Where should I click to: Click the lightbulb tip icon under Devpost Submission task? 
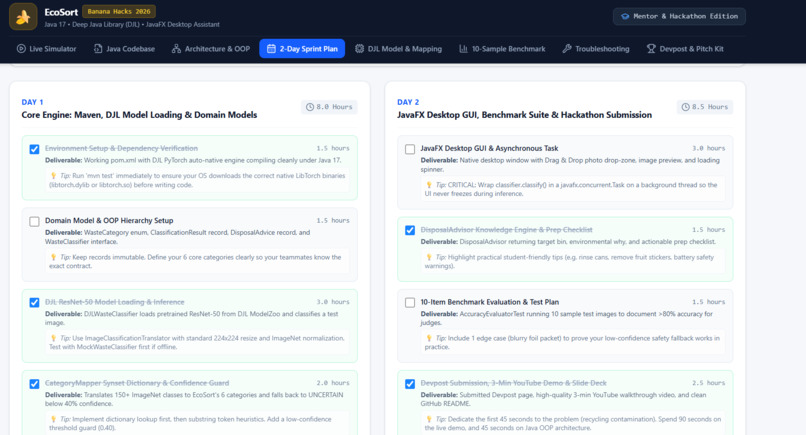point(429,419)
